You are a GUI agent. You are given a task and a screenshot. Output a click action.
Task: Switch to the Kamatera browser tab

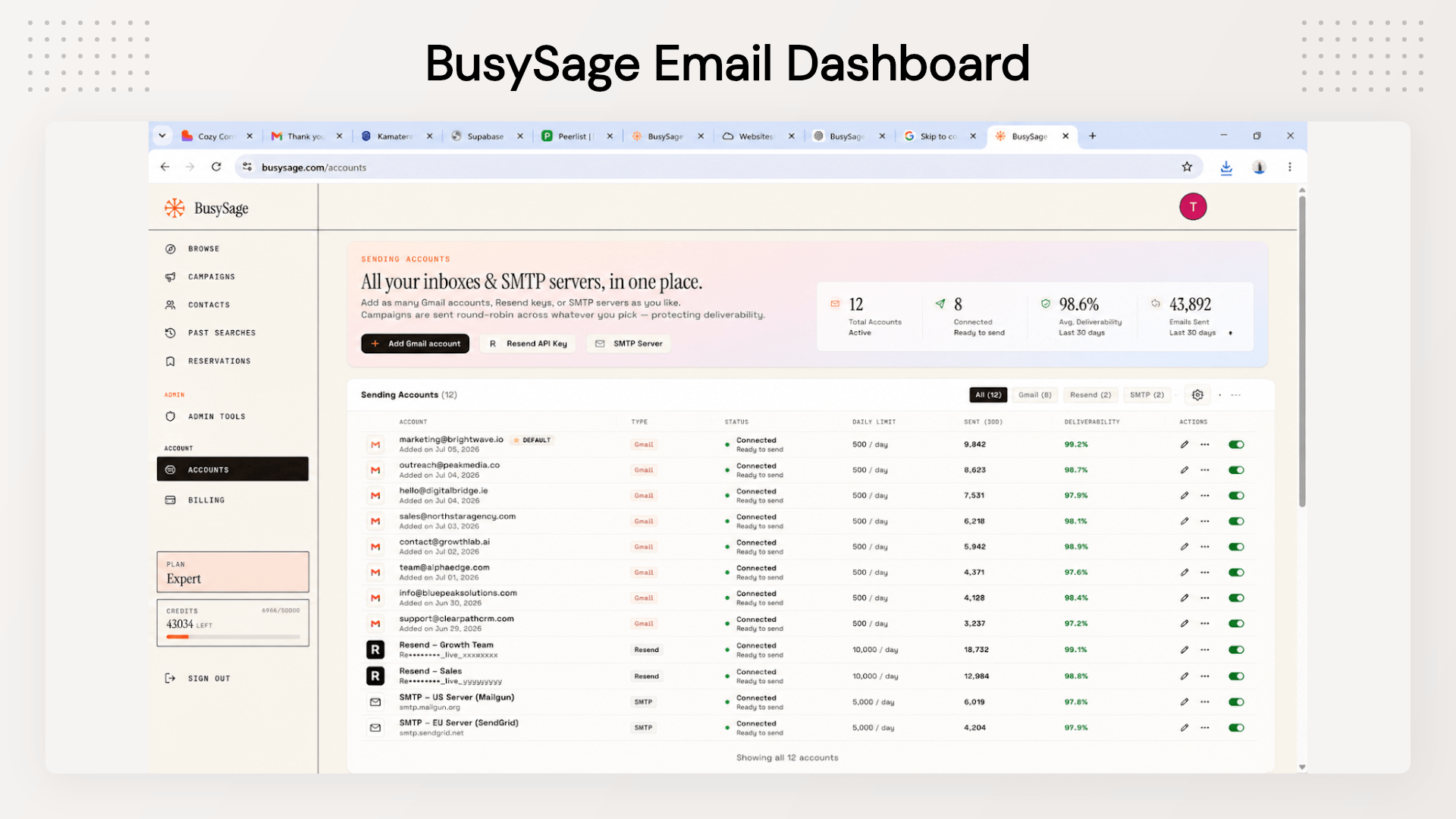tap(396, 136)
